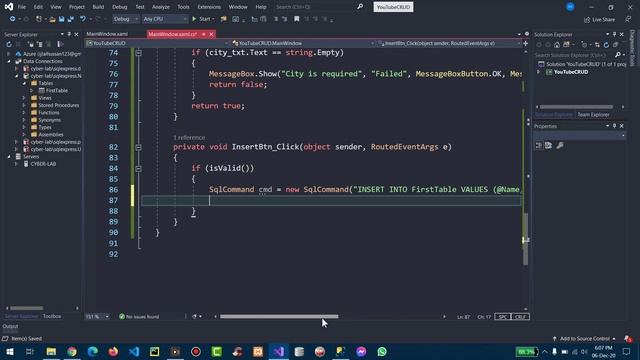
Task: Click the horizontal editor scrollbar thumb
Action: pos(279,316)
